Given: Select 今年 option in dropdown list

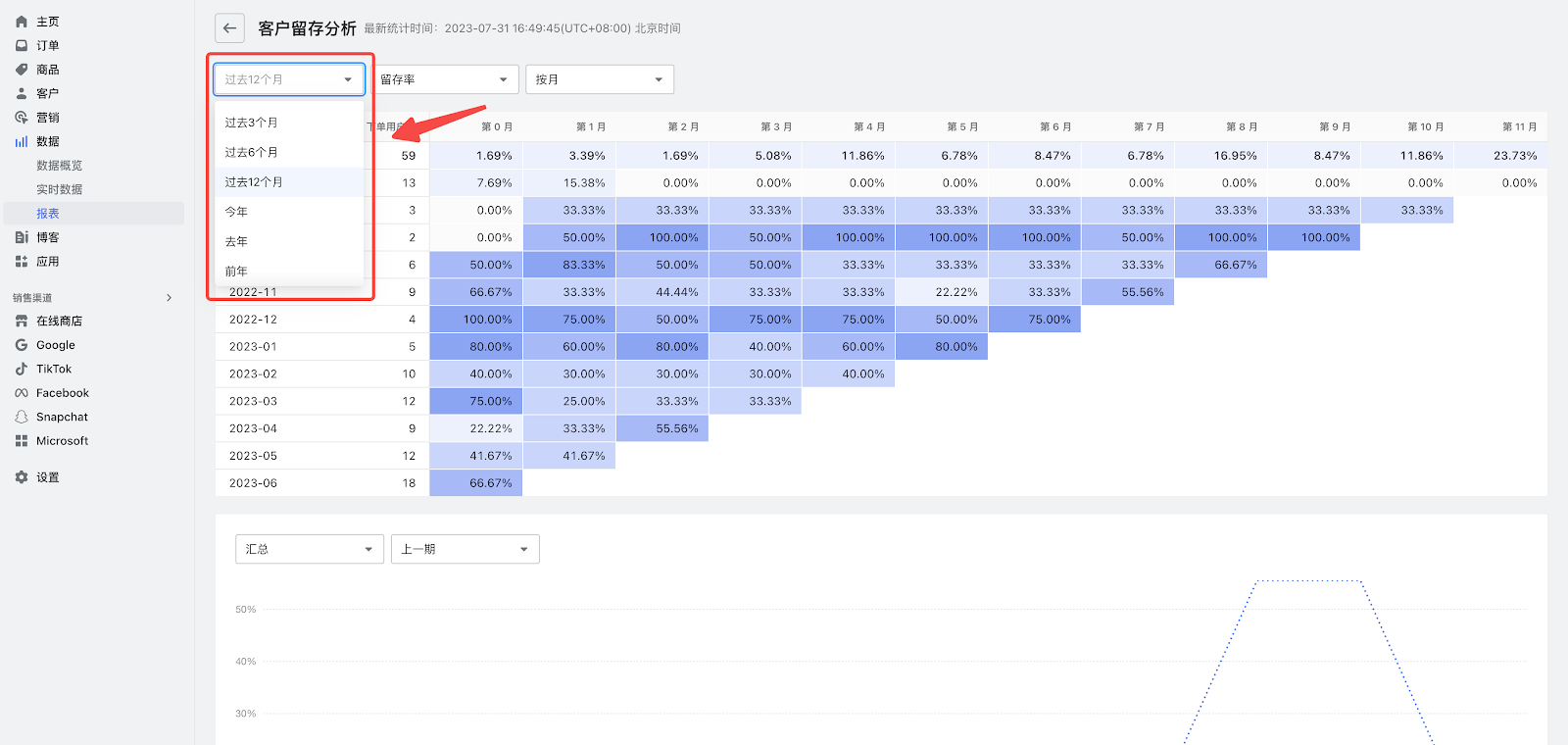Looking at the screenshot, I should click(x=237, y=212).
